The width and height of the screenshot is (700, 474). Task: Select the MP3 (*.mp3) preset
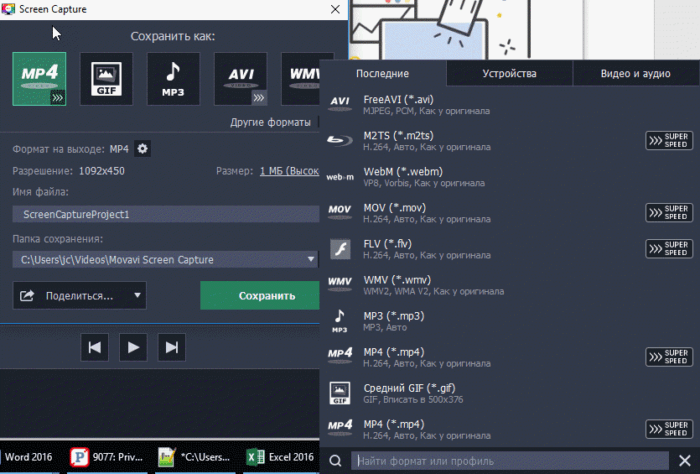[510, 321]
